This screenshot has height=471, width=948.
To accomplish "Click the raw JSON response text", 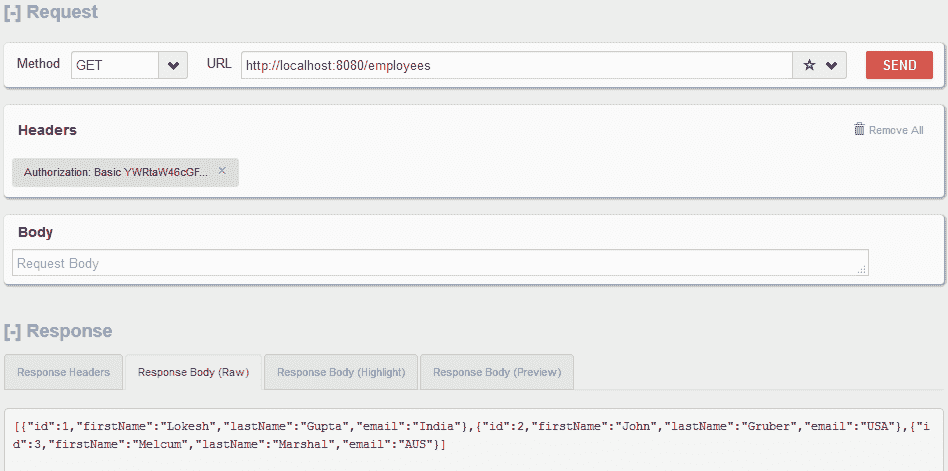I will coord(470,435).
